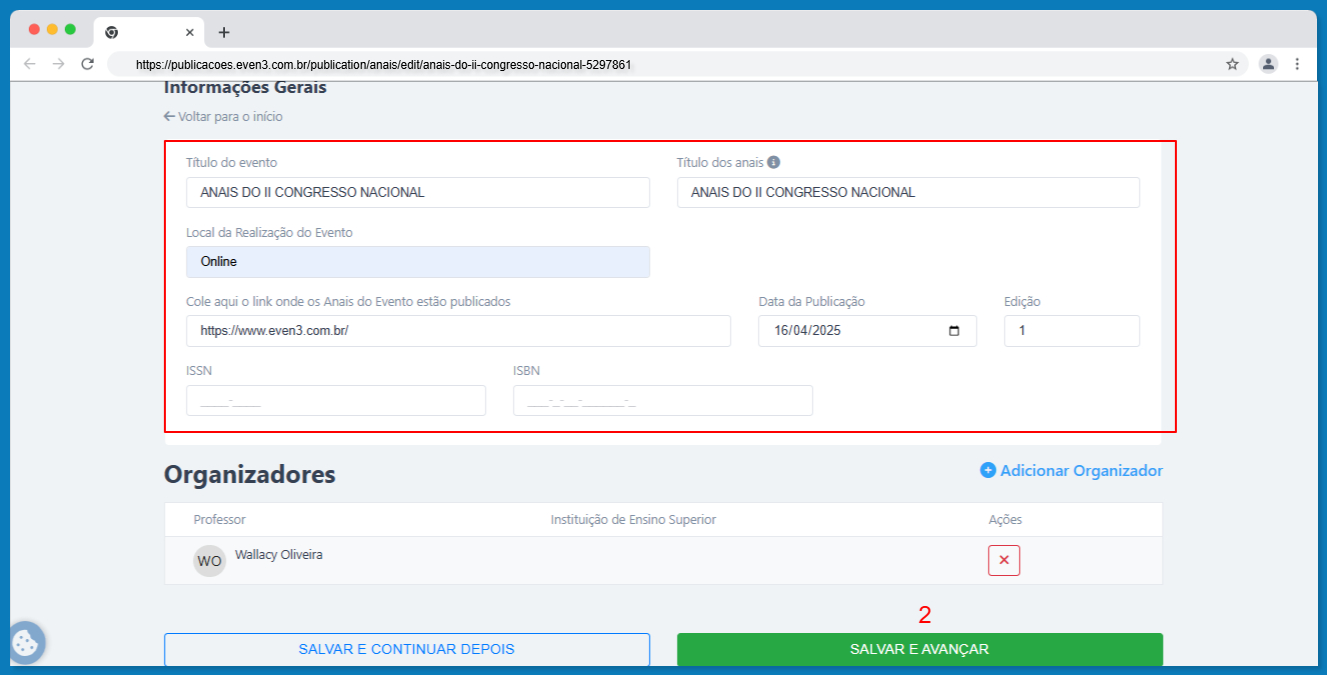This screenshot has height=675, width=1327.
Task: Click the browser address bar URL
Action: [383, 64]
